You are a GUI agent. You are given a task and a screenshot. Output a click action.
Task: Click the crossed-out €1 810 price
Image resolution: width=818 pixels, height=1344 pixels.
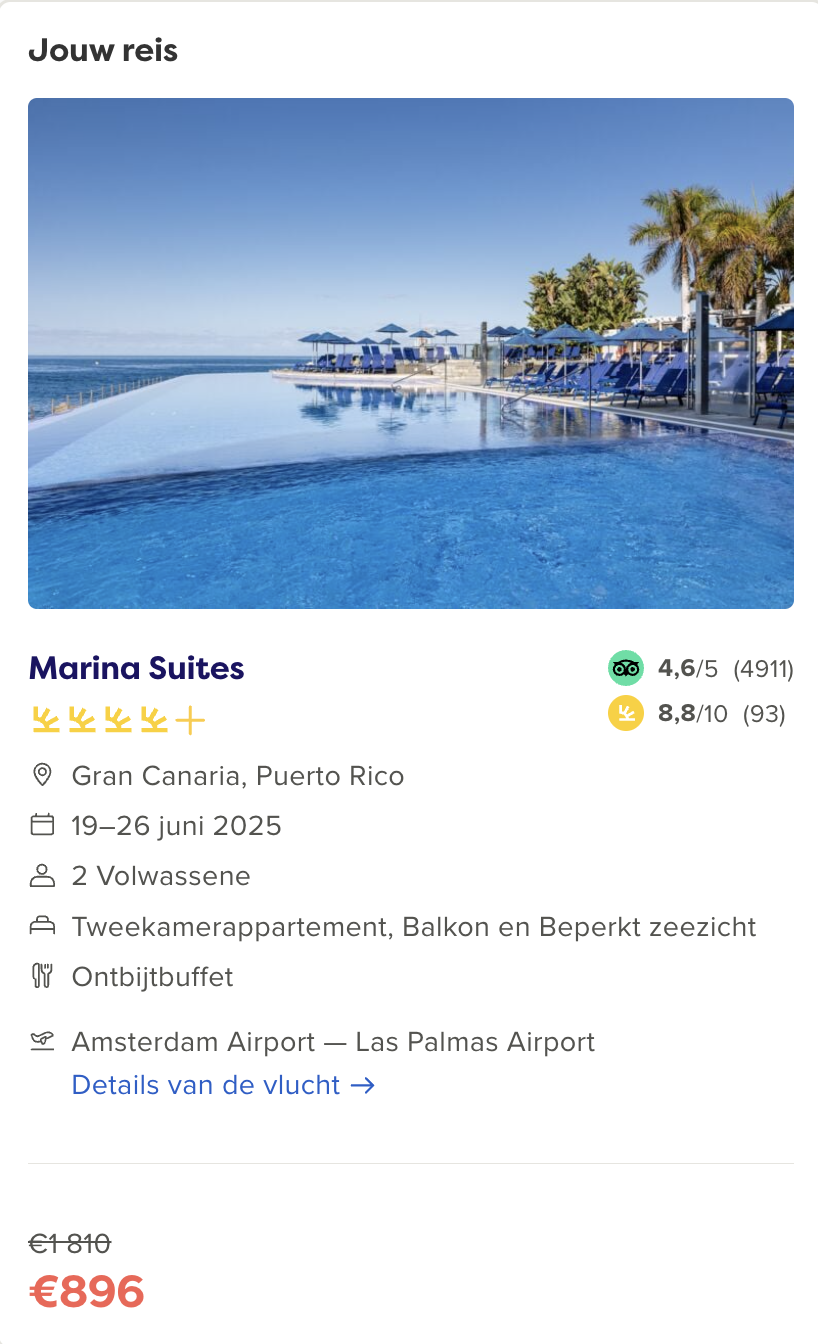(x=70, y=1244)
